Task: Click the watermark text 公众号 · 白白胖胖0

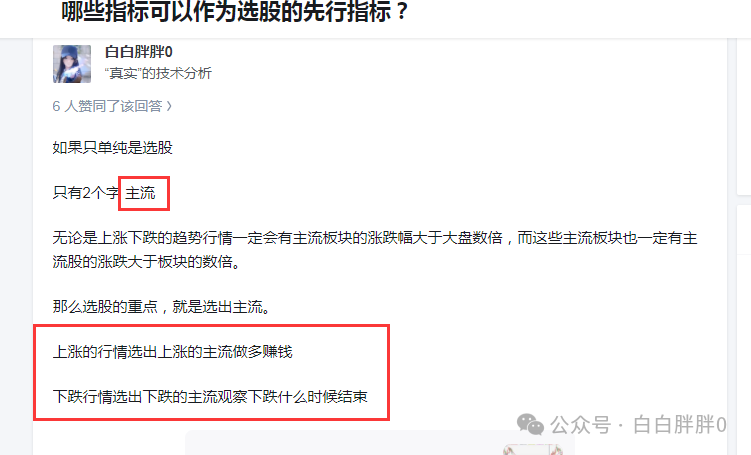Action: [x=638, y=425]
